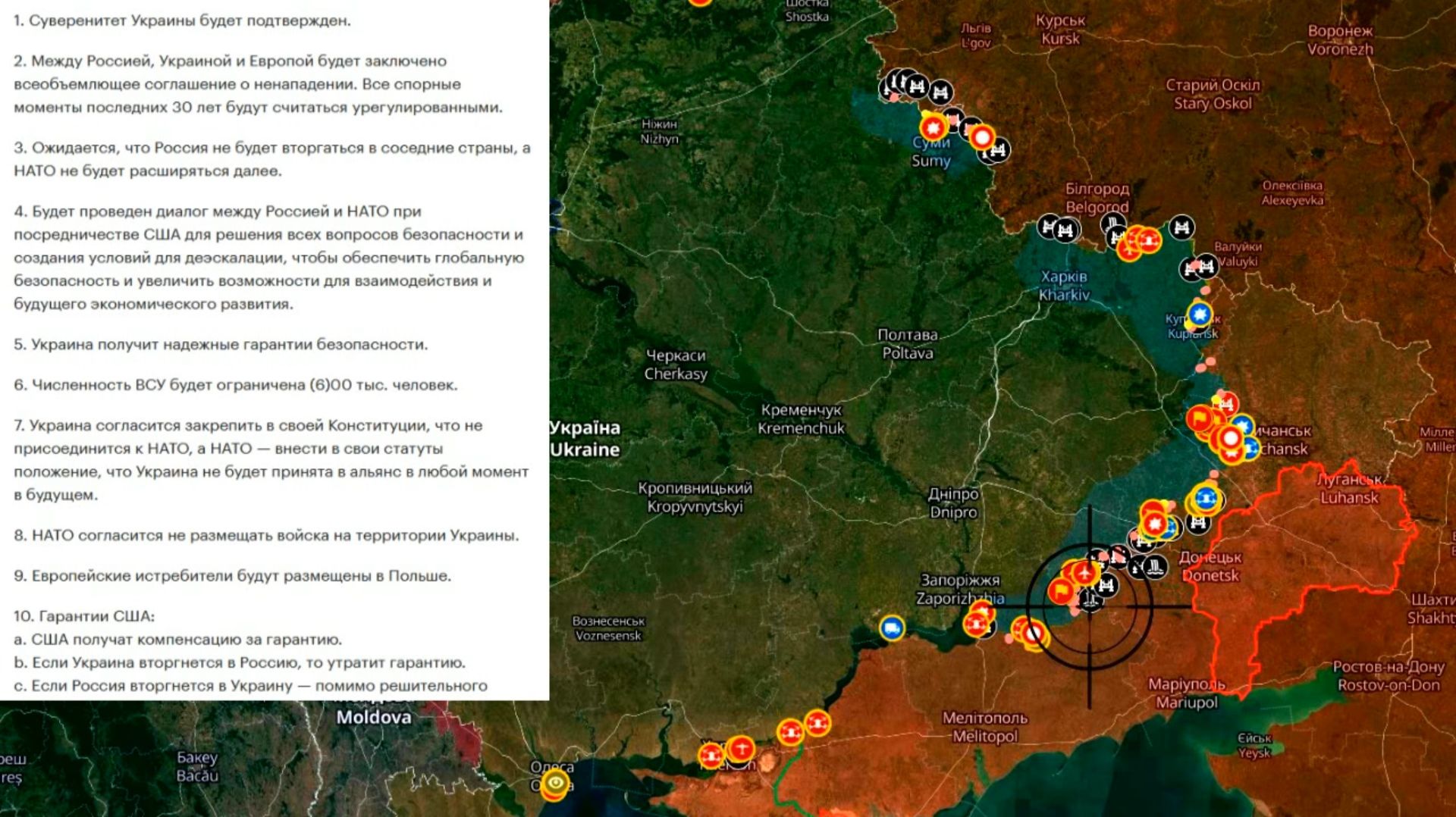Click the red bridge marker atop the Lysychansk cluster
Viewport: 1456px width, 817px height.
click(1225, 403)
